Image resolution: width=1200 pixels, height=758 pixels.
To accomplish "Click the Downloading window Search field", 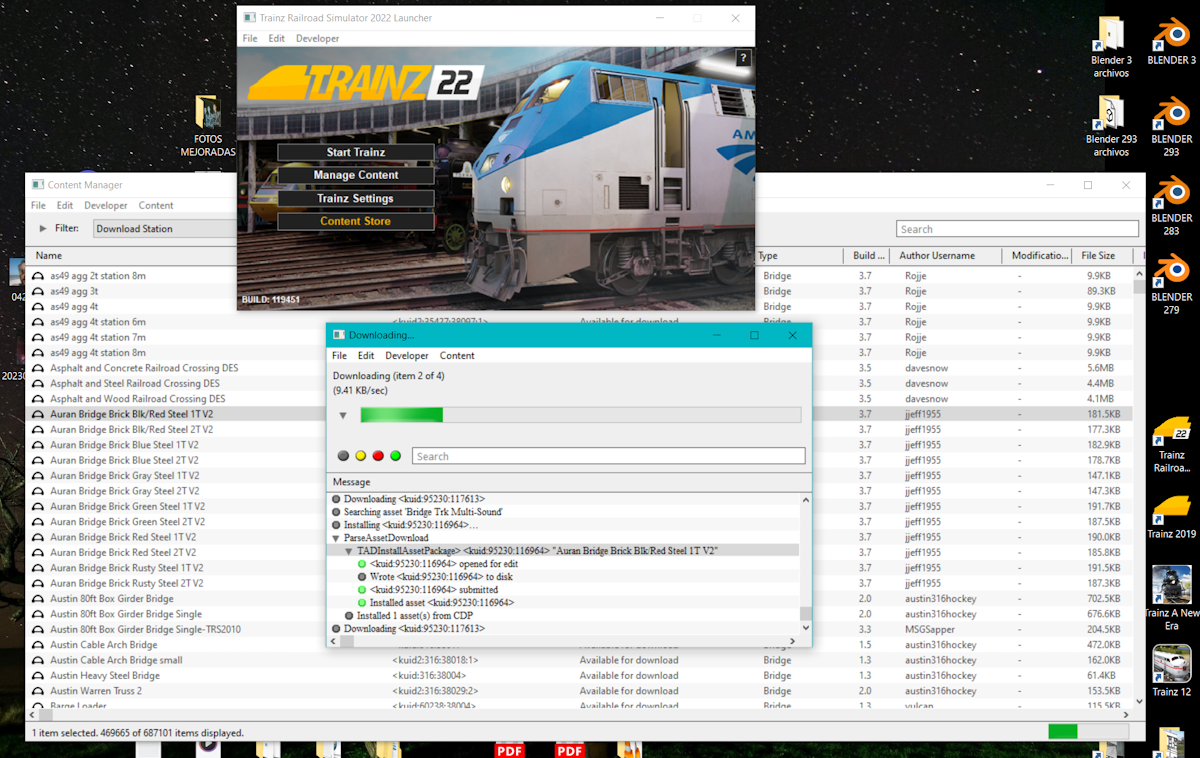I will click(608, 456).
